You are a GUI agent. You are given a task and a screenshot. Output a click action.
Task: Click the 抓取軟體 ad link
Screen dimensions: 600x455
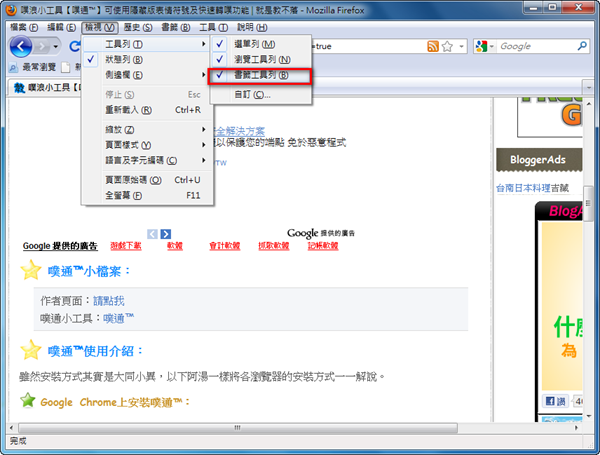point(274,246)
